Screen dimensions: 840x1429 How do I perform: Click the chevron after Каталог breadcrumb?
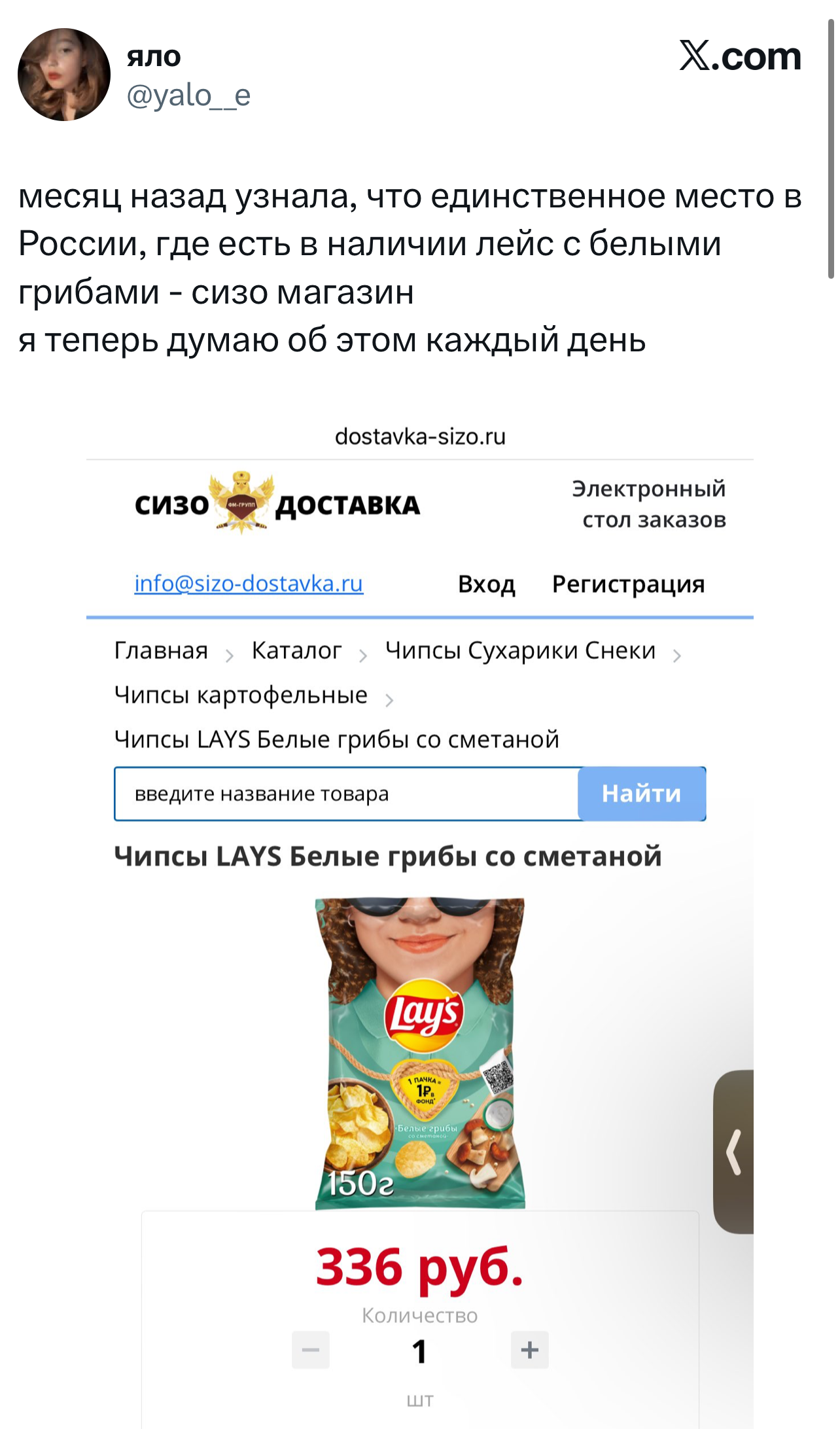[x=363, y=656]
